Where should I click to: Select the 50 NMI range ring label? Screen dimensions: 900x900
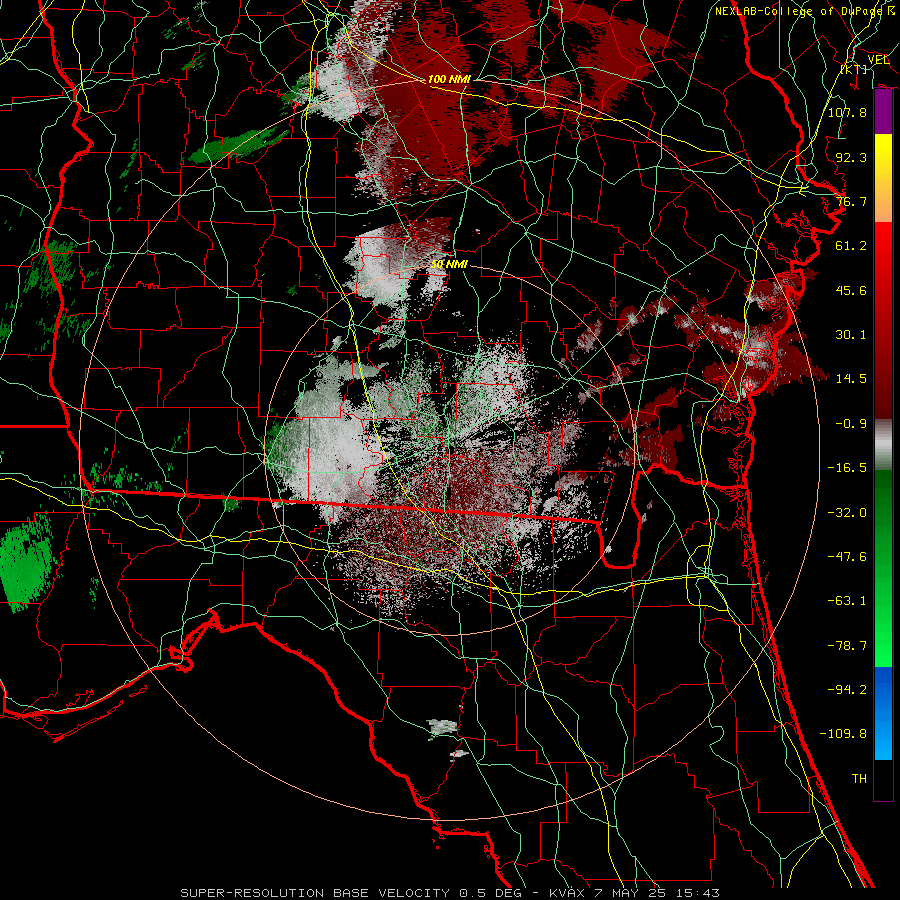point(449,264)
